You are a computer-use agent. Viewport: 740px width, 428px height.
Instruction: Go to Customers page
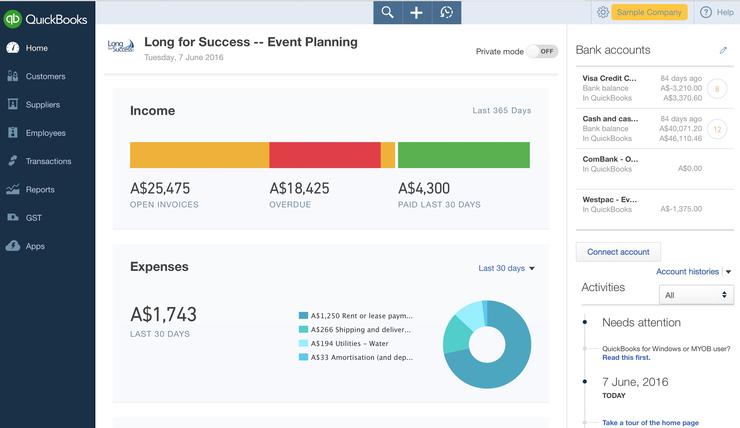click(x=46, y=76)
